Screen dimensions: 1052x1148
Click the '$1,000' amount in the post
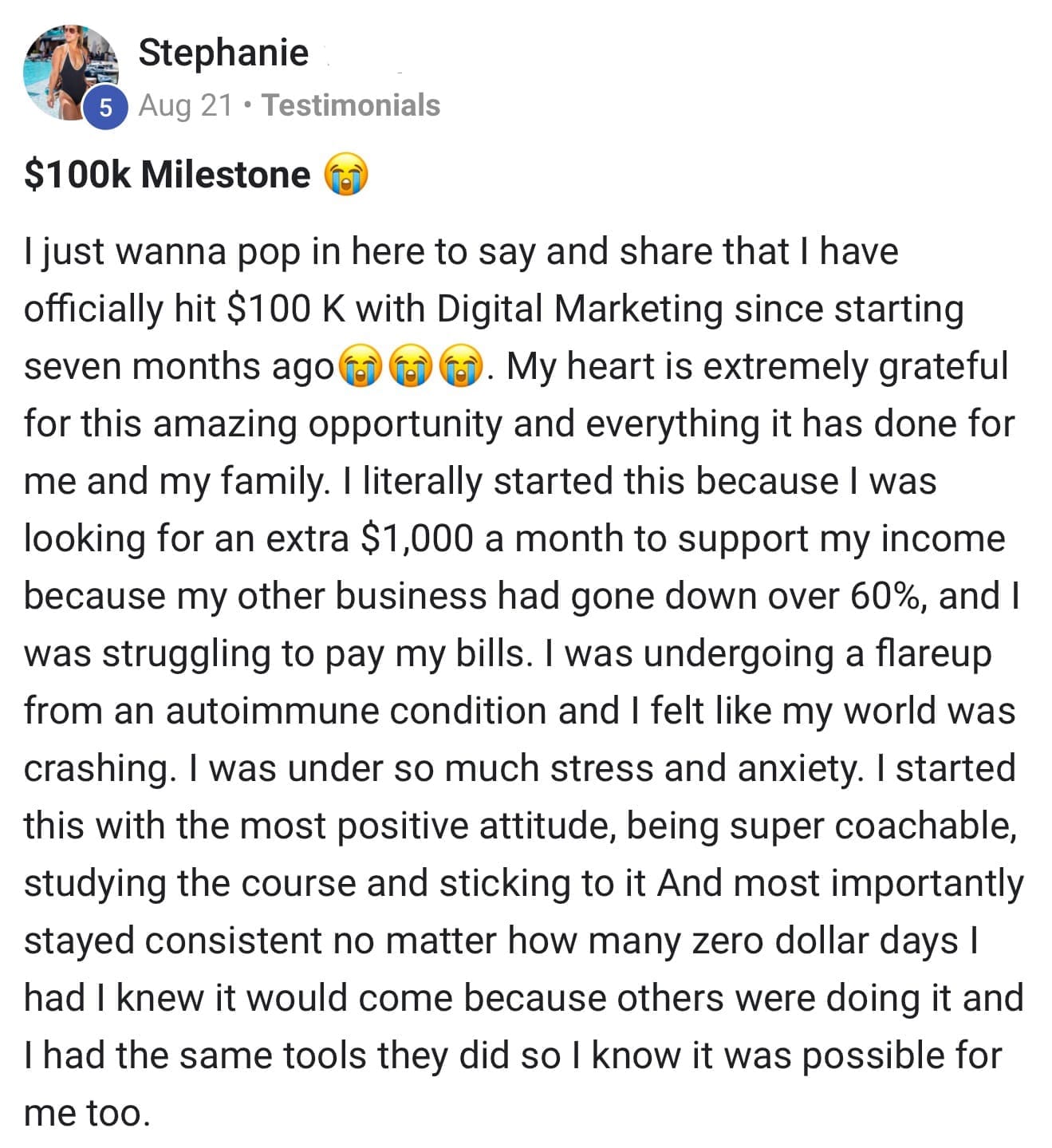pos(416,539)
